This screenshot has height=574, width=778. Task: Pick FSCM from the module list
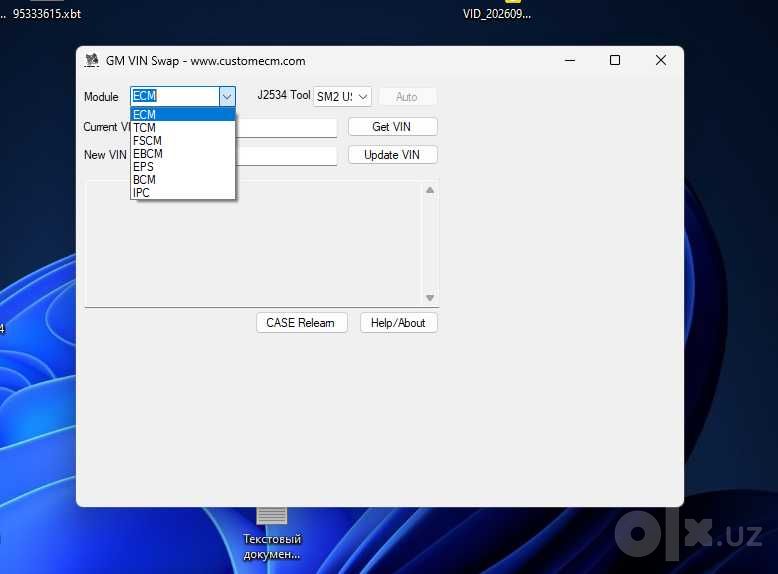(183, 140)
